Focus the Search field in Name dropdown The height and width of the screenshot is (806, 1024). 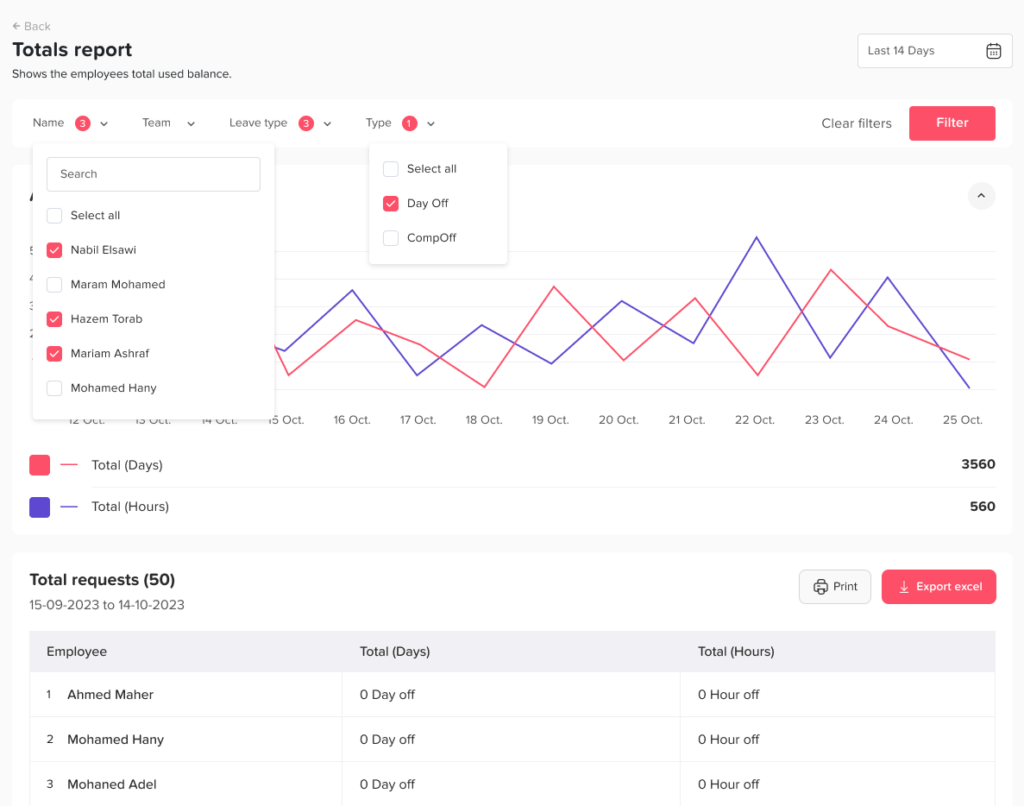153,174
